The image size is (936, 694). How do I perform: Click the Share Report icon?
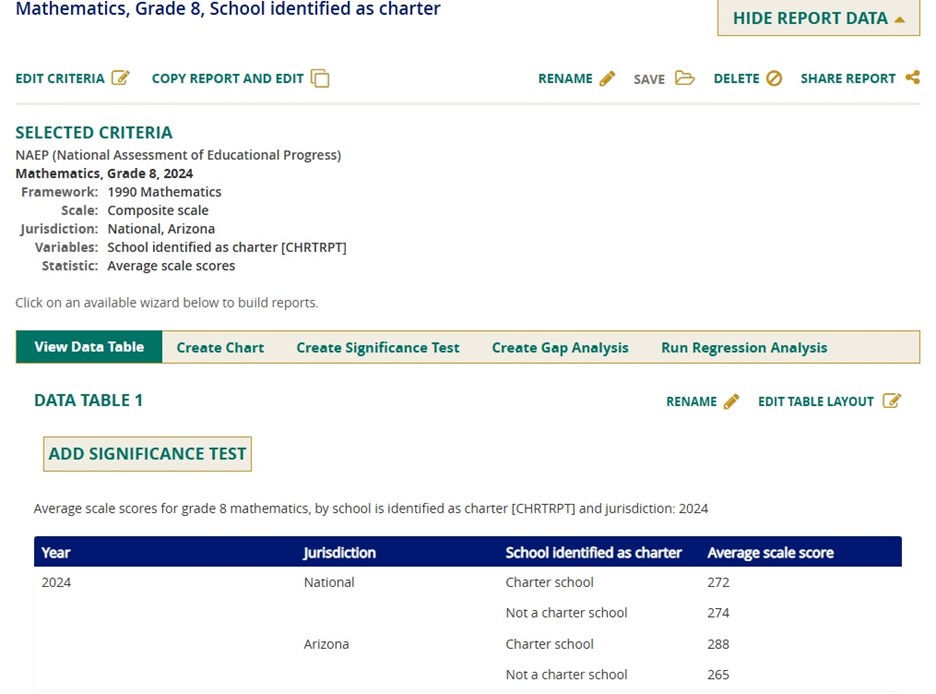(912, 77)
